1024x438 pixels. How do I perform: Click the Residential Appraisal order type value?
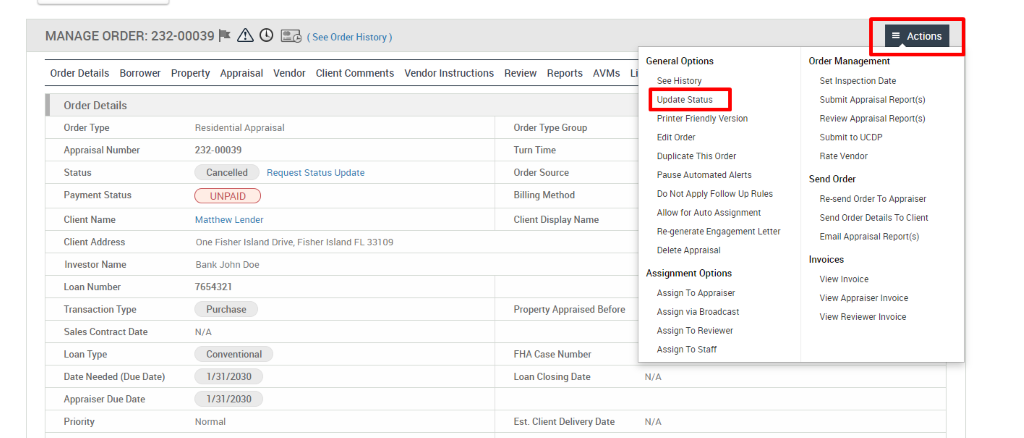pyautogui.click(x=240, y=128)
